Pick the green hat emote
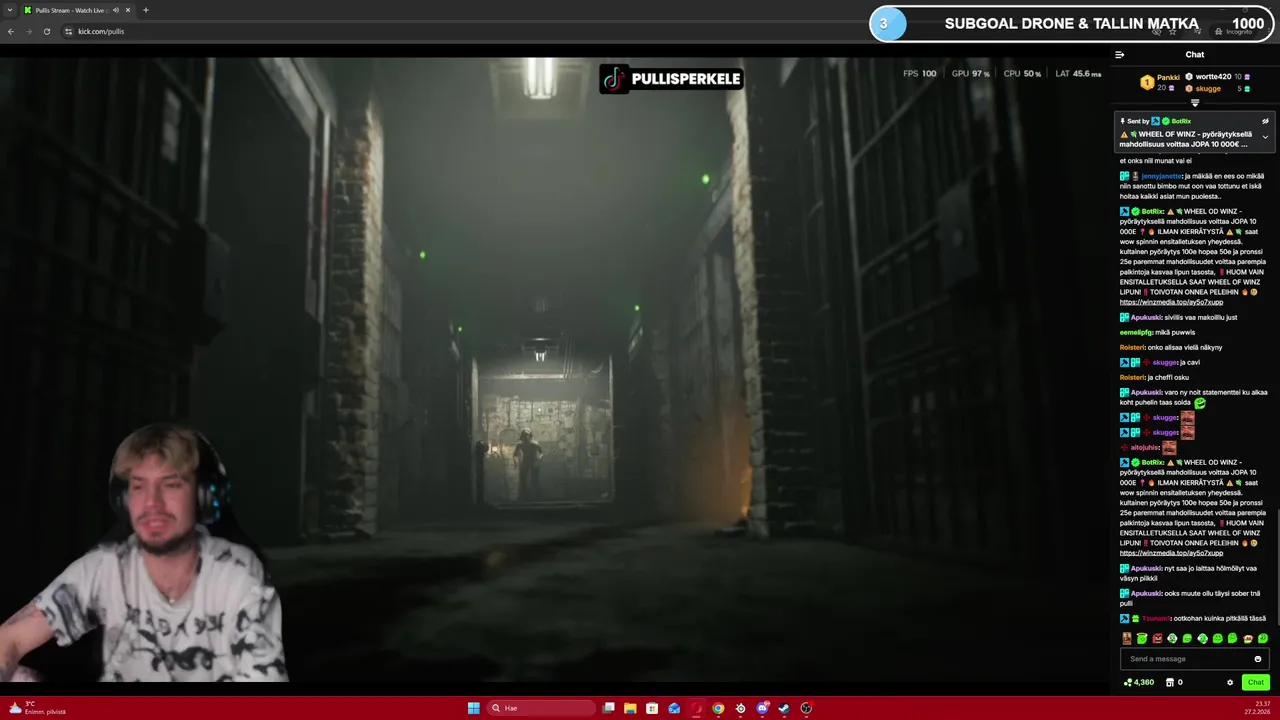The height and width of the screenshot is (720, 1280). tap(1142, 639)
